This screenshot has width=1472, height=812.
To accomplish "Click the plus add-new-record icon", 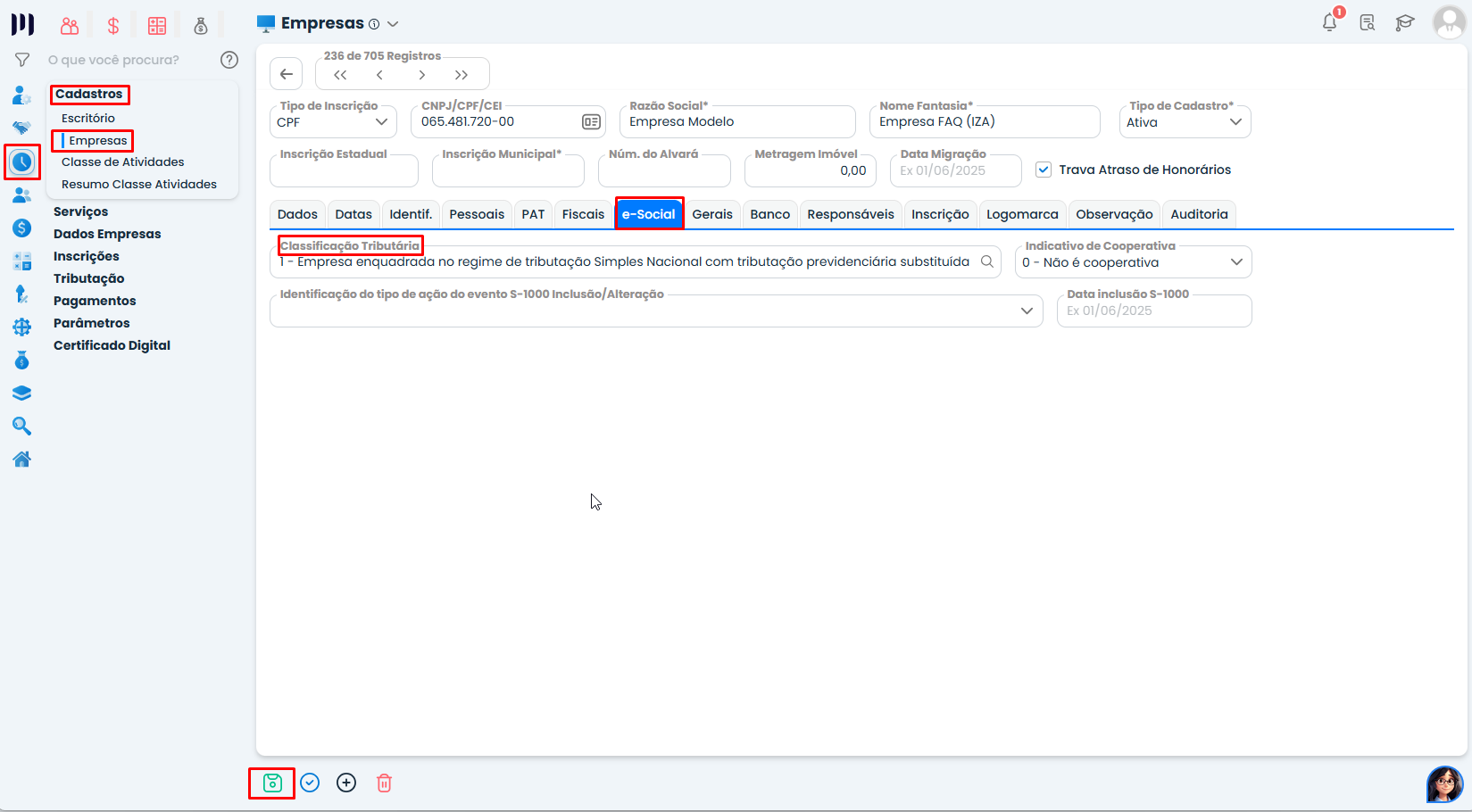I will (x=346, y=783).
